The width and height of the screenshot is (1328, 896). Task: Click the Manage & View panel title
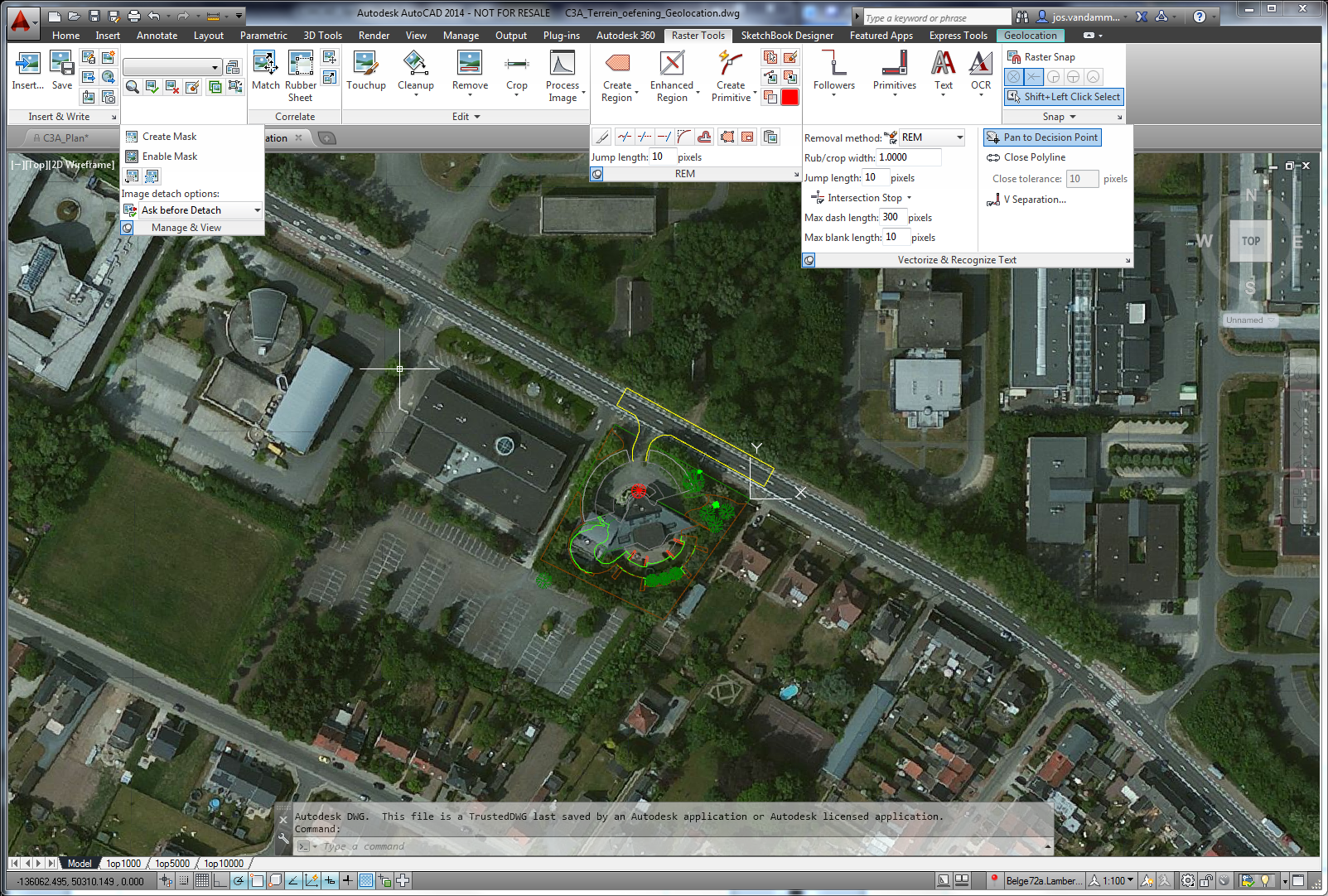pyautogui.click(x=186, y=228)
